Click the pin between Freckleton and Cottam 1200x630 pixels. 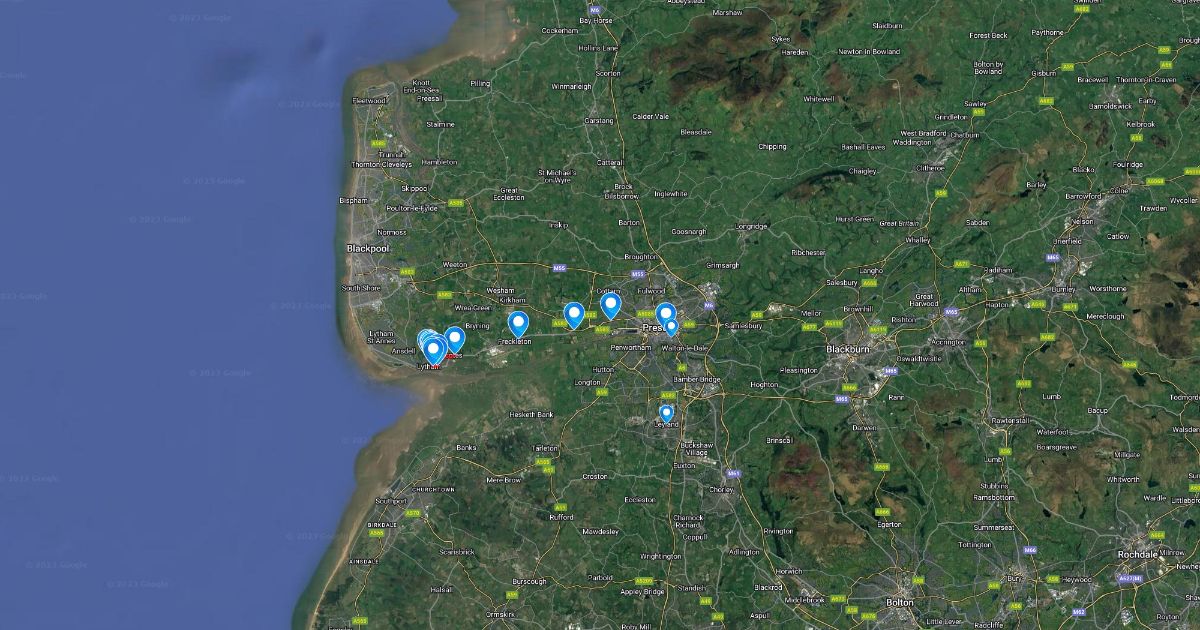pyautogui.click(x=574, y=315)
